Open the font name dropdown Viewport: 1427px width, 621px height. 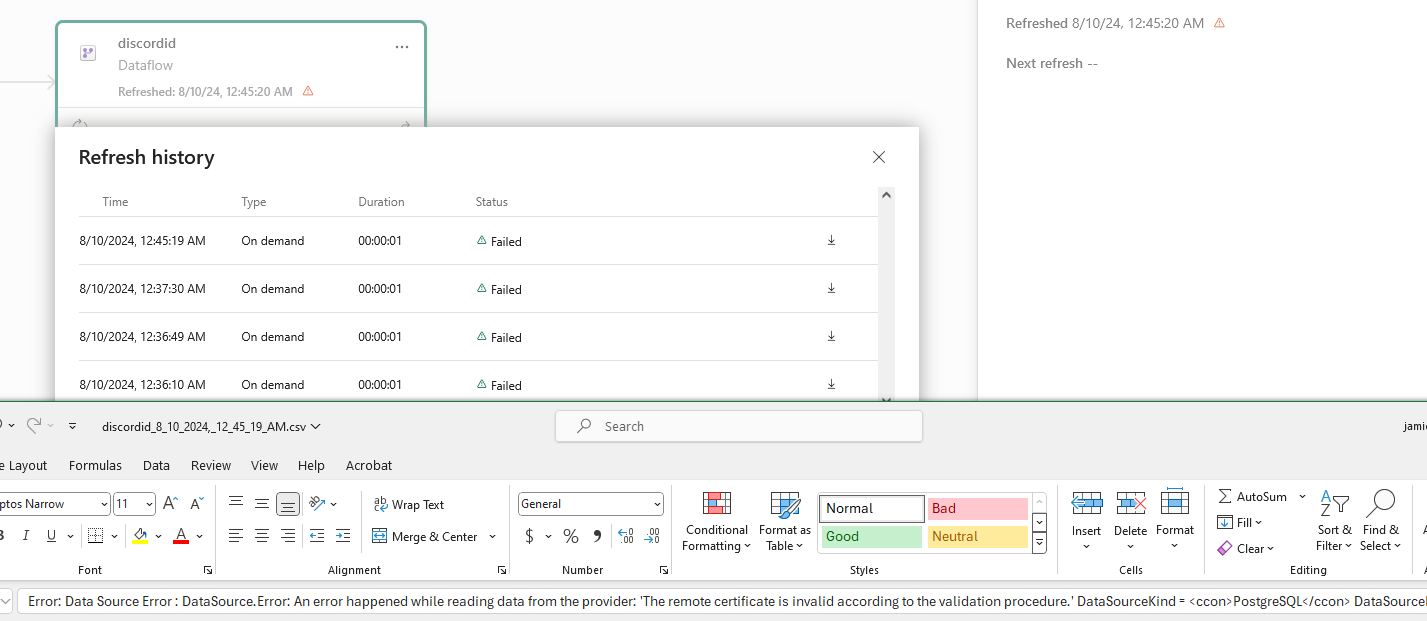[x=104, y=504]
